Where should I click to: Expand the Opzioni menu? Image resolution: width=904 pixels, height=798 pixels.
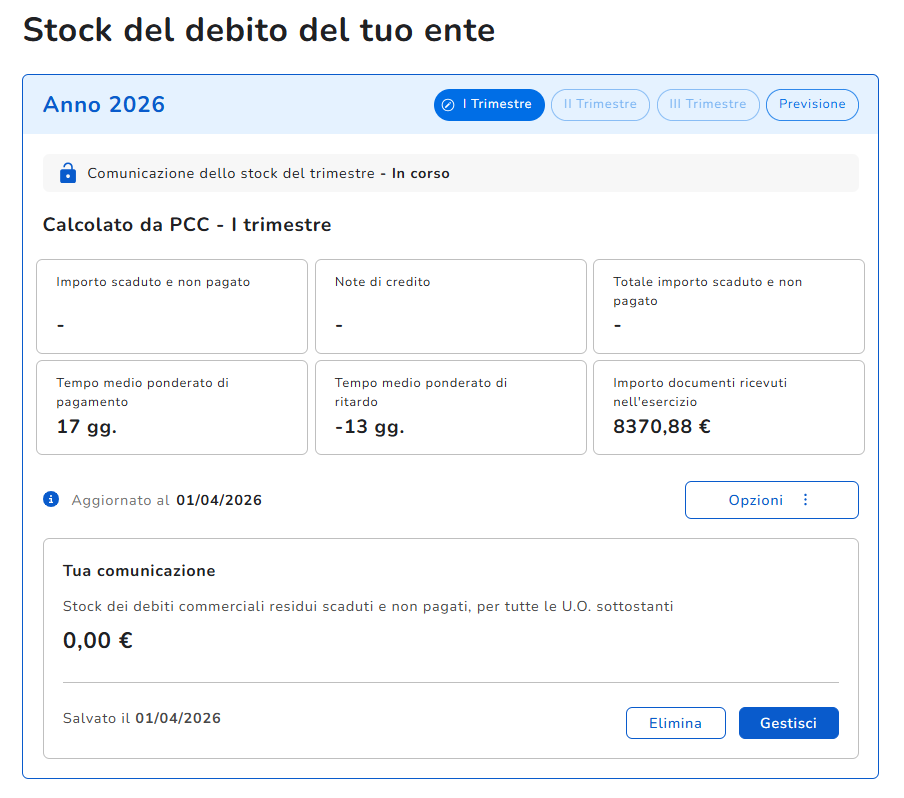click(771, 500)
